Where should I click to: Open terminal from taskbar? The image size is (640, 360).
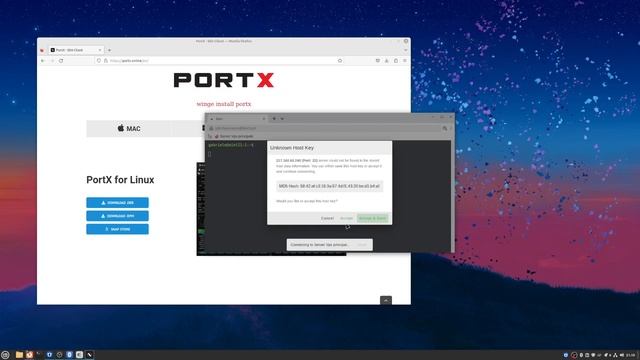pos(39,355)
